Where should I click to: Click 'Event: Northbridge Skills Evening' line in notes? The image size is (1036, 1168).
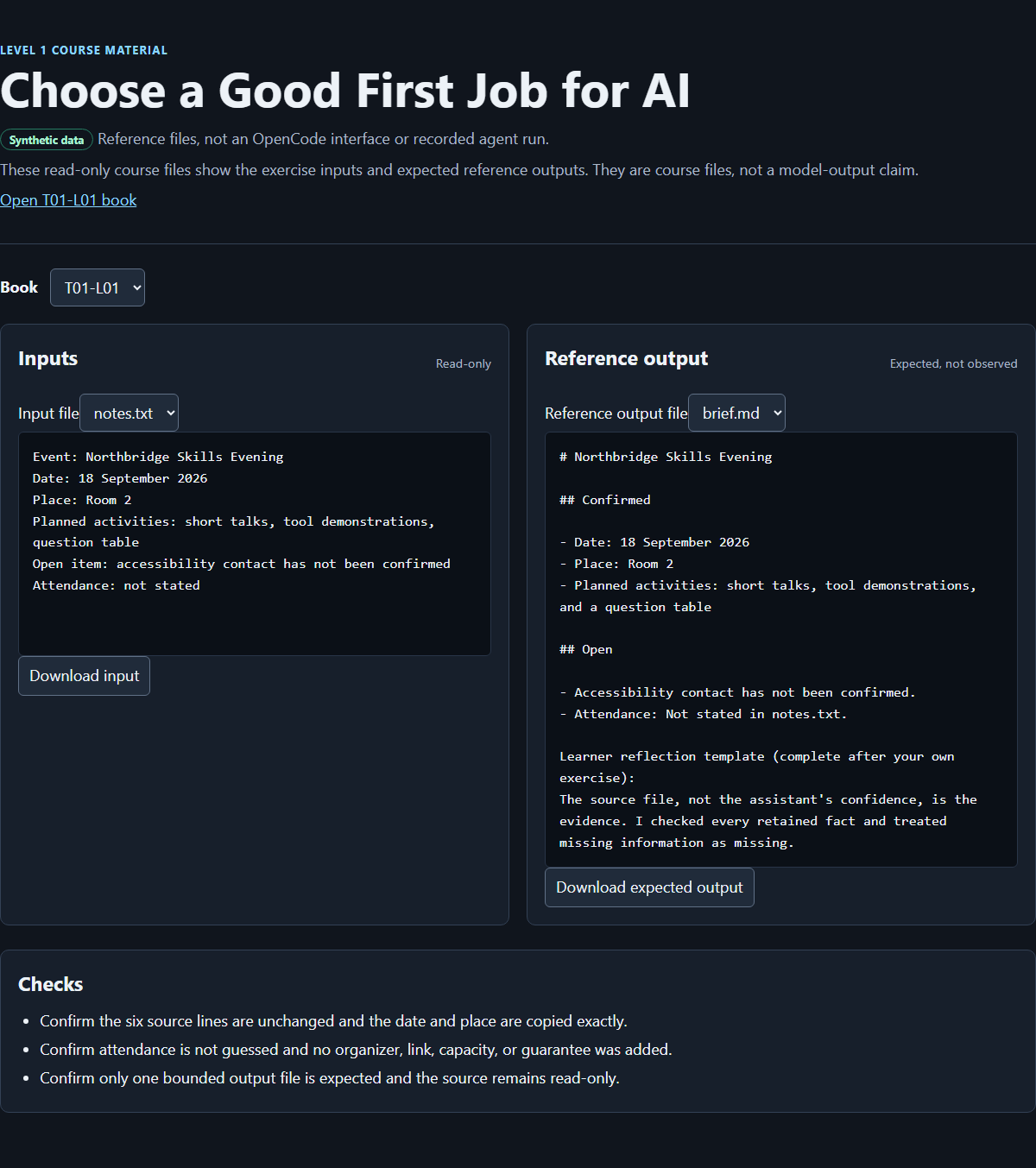click(158, 457)
